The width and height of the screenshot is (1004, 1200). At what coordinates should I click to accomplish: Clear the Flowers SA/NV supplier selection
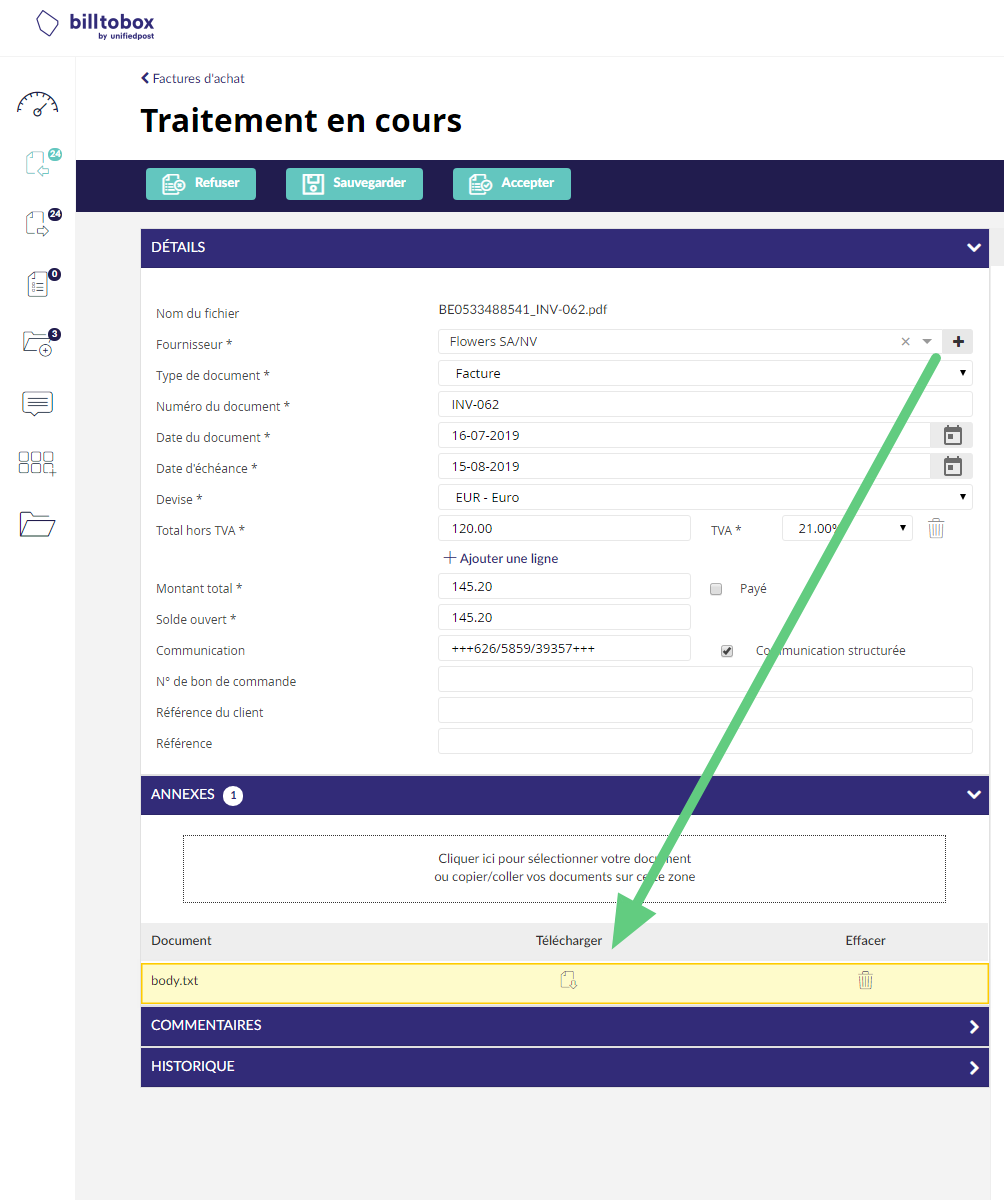pos(906,342)
